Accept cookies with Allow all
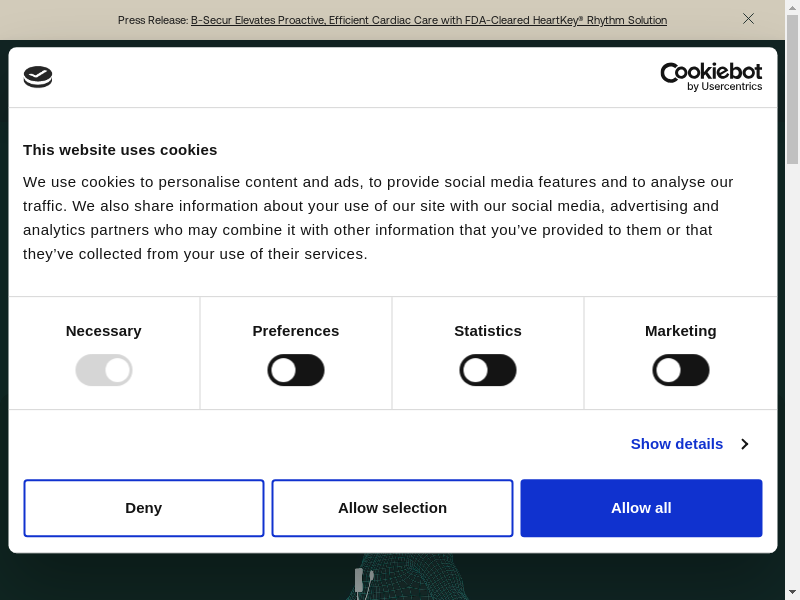 pyautogui.click(x=641, y=508)
